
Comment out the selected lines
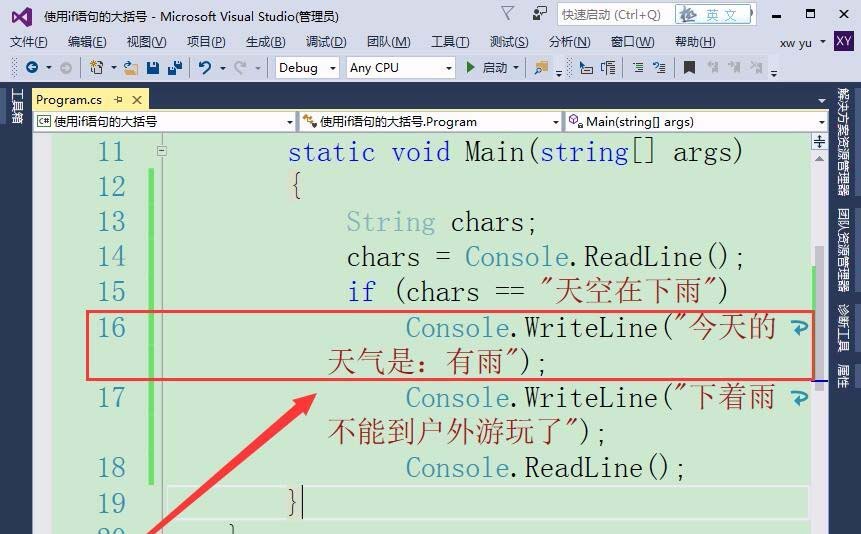638,68
